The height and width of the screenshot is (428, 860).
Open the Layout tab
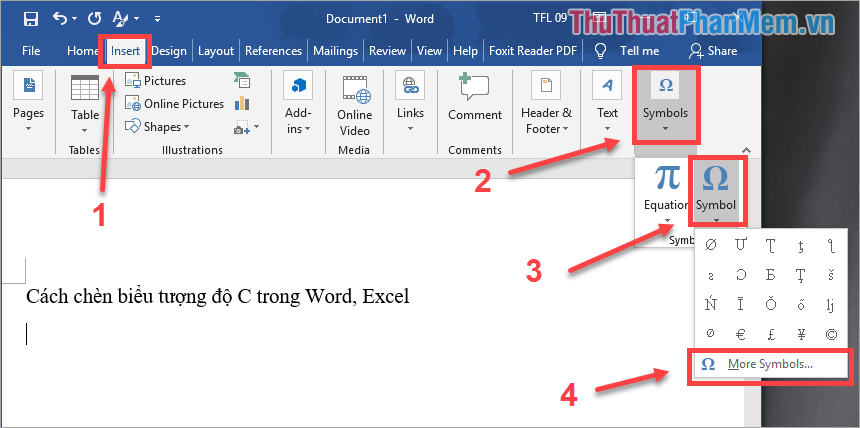(x=216, y=51)
